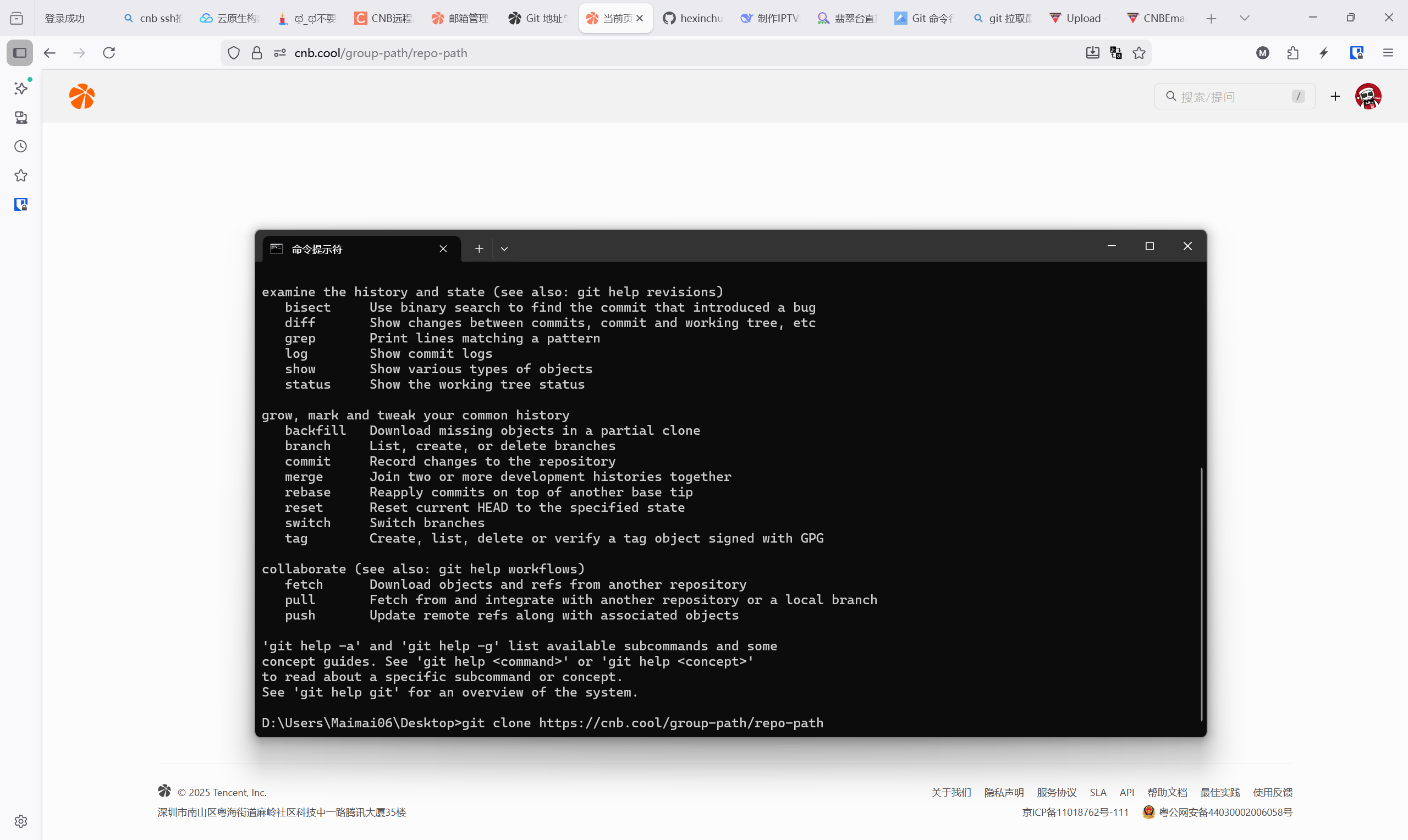Viewport: 1408px width, 840px height.
Task: Open the 隐私声明 footer link
Action: pyautogui.click(x=1004, y=792)
